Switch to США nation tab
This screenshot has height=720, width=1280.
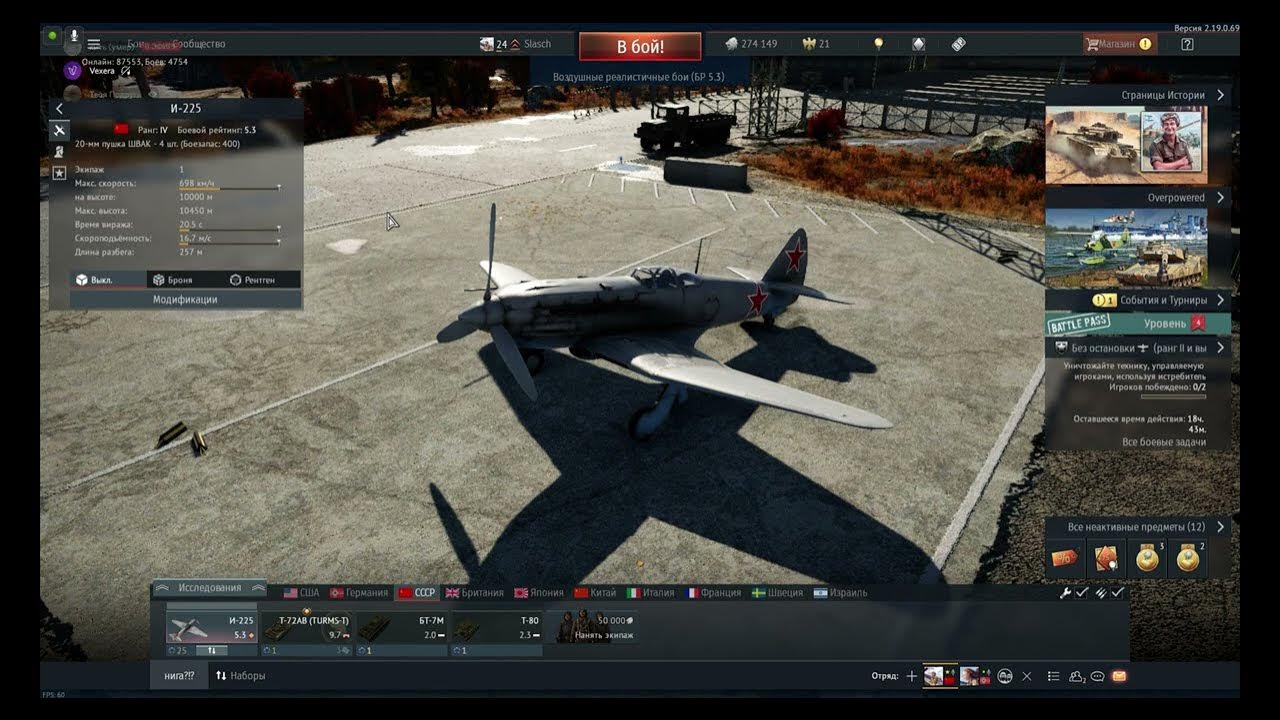[x=301, y=593]
